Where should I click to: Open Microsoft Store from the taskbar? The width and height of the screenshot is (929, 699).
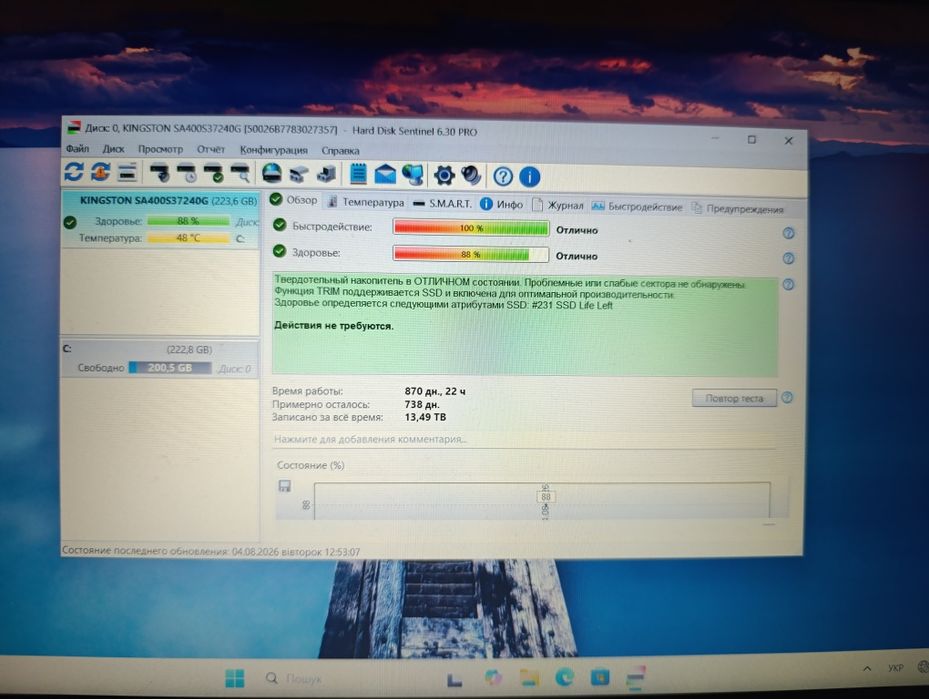pos(600,677)
